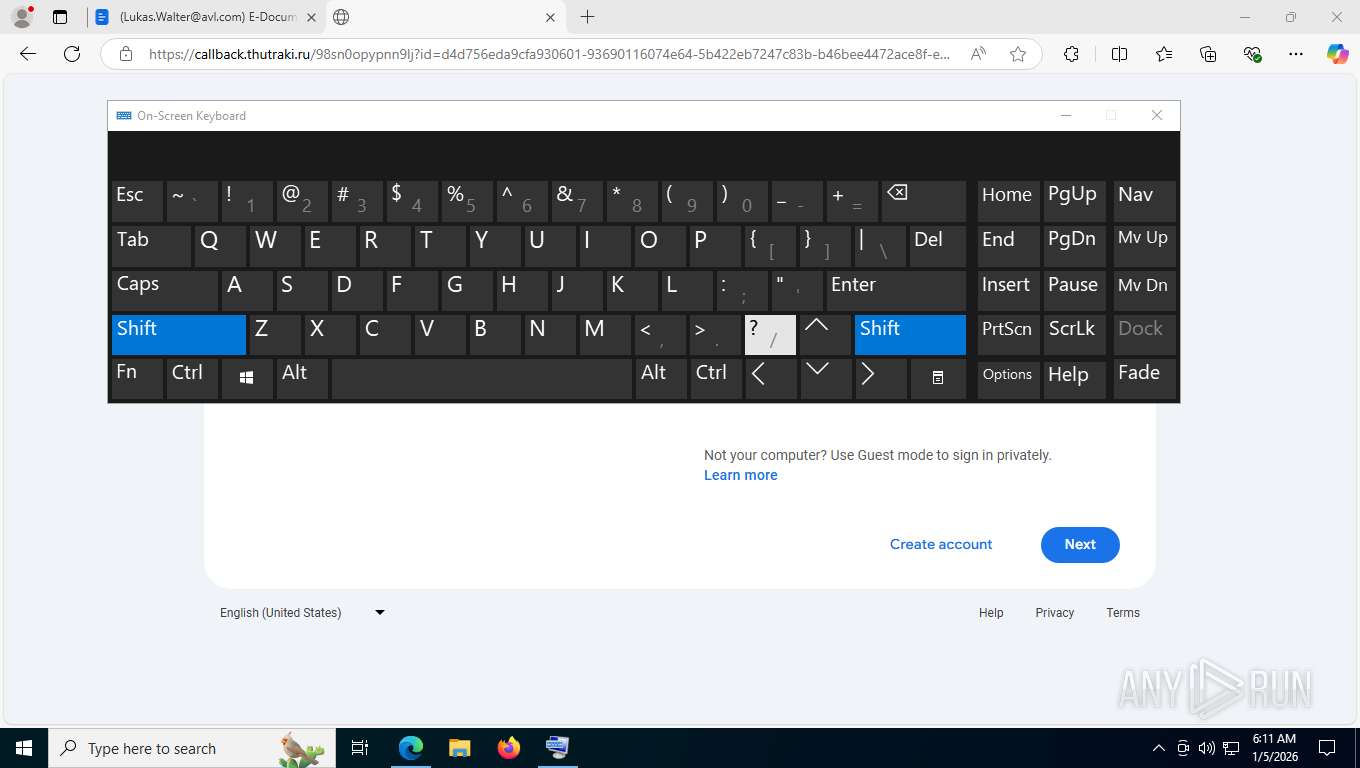Add page to favorites star icon
This screenshot has height=768, width=1360.
(1018, 54)
